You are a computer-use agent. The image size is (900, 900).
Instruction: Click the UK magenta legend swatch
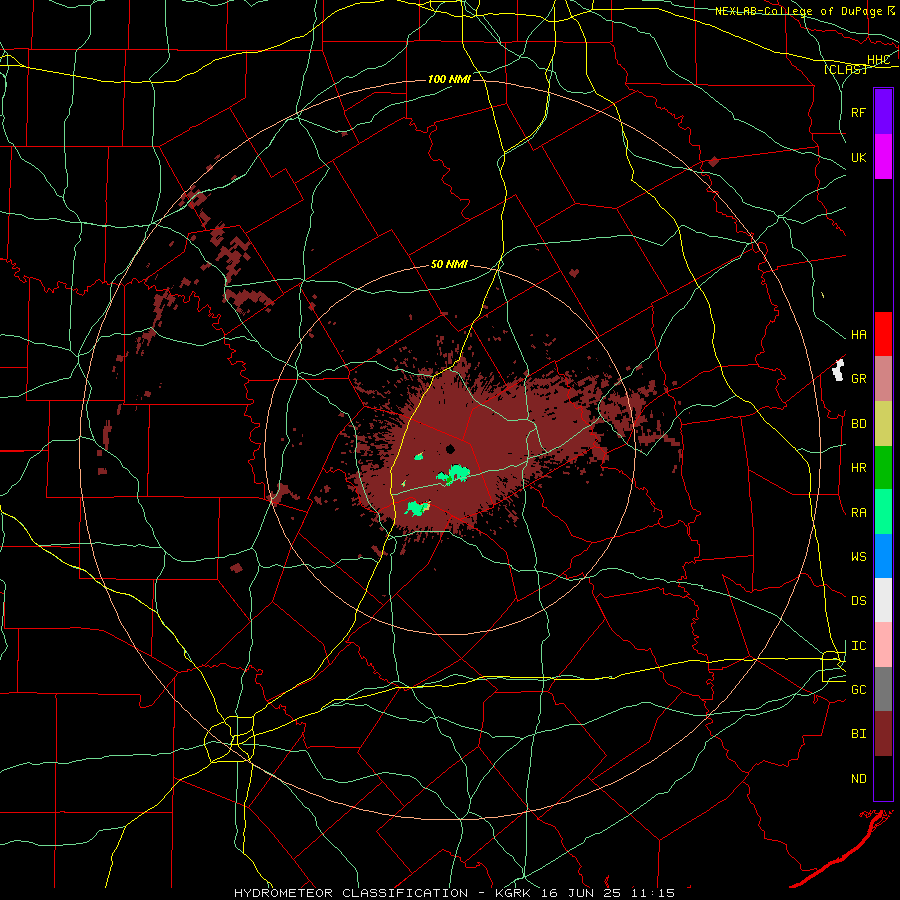[883, 157]
